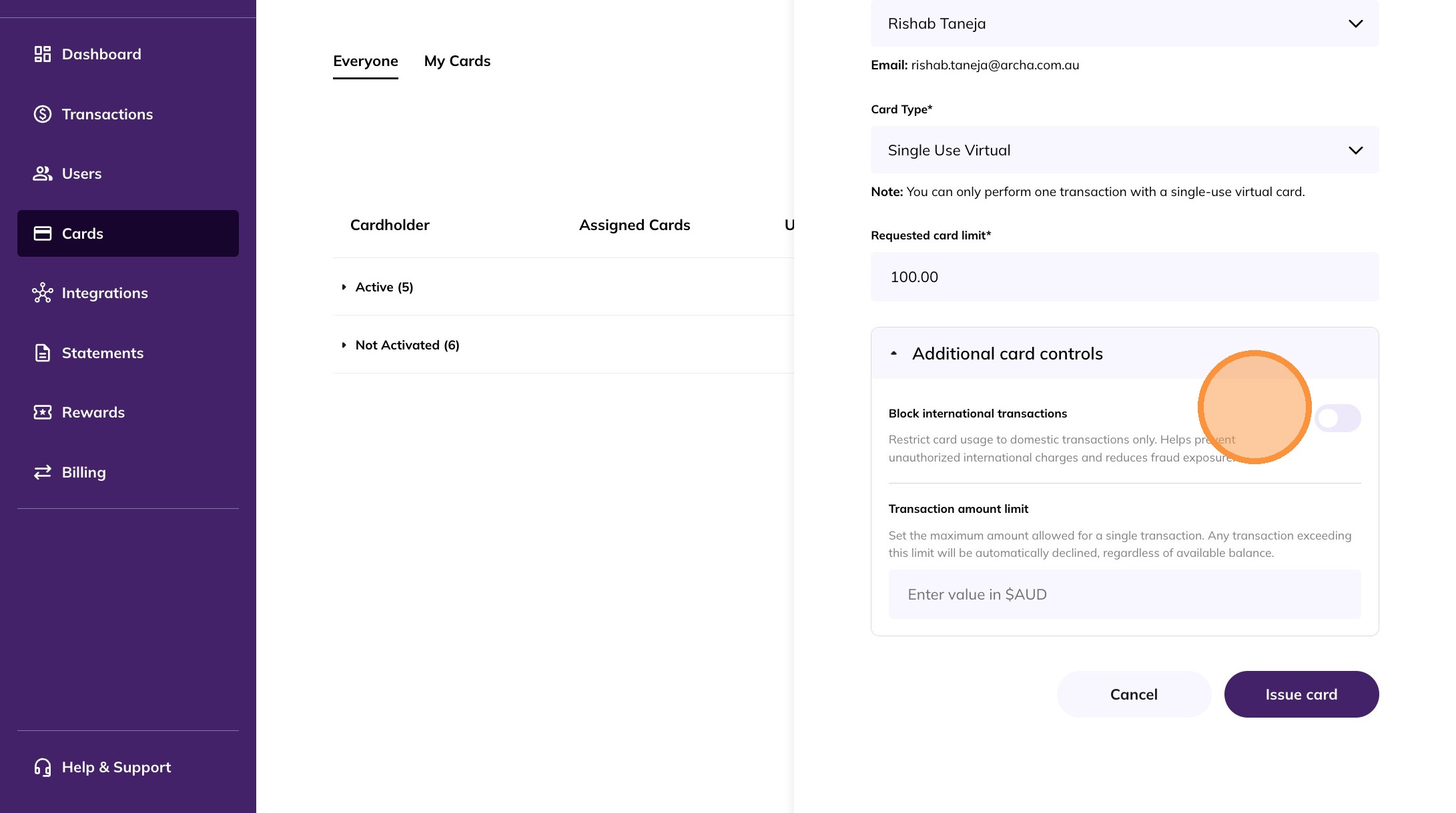Click the Requested card limit field
Screen dimensions: 1456x813
(x=1124, y=277)
